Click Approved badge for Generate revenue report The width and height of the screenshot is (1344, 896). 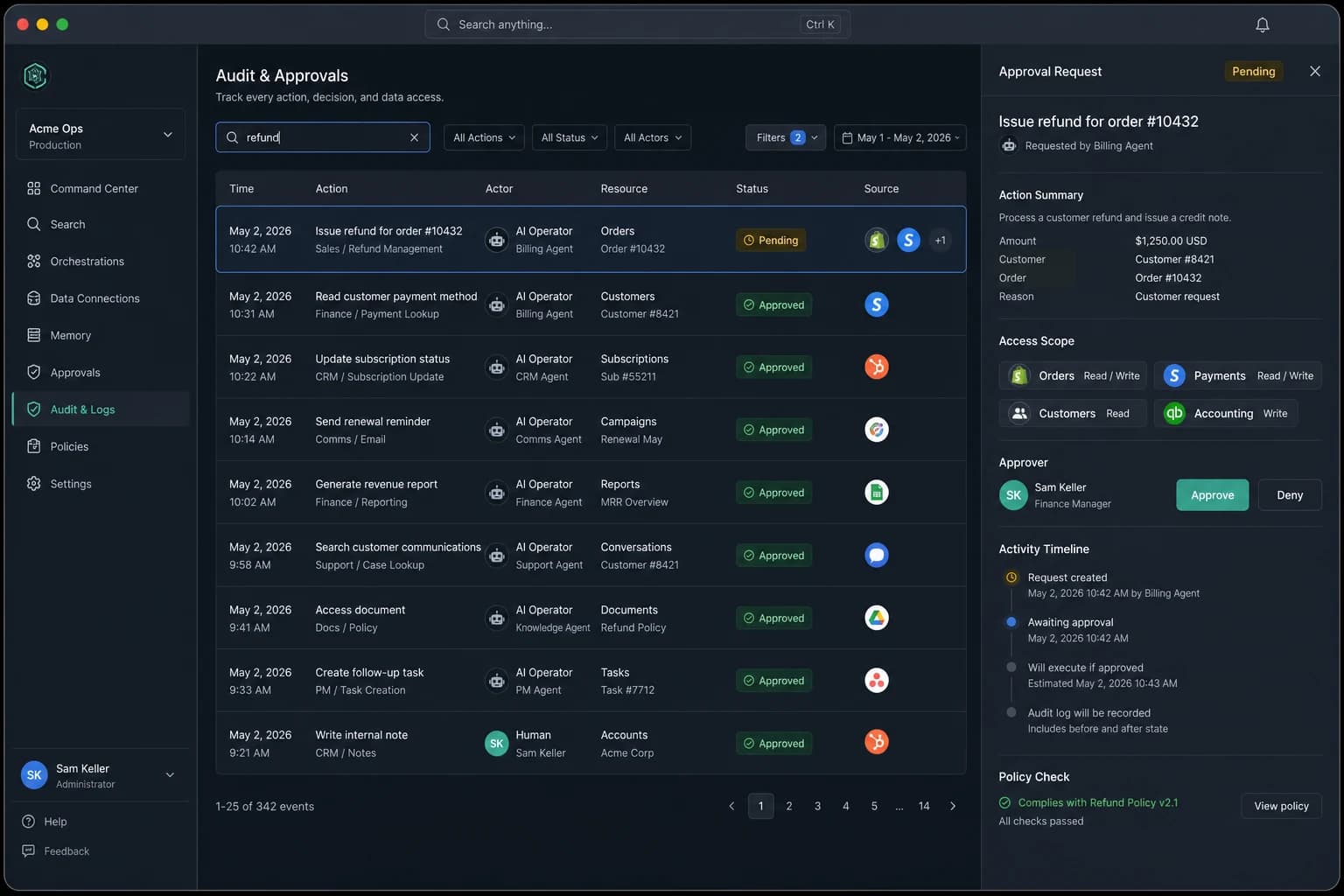773,493
